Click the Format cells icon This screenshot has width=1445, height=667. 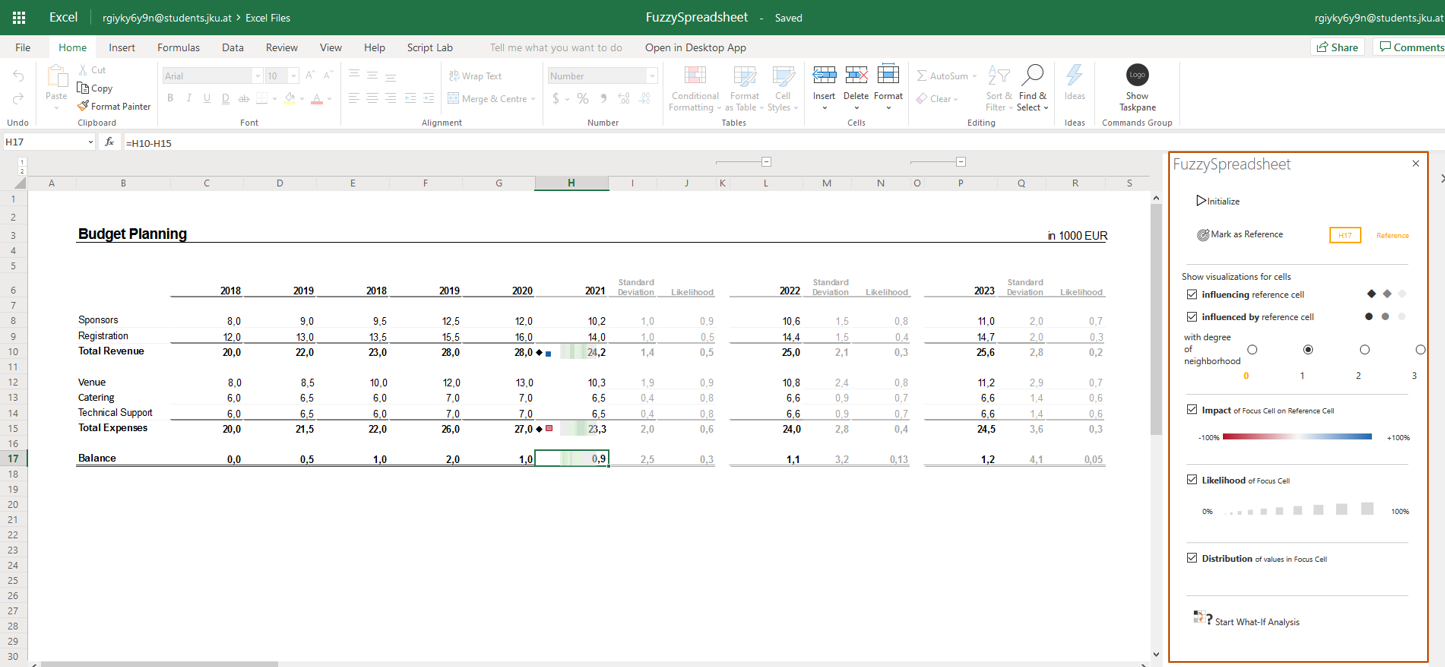click(888, 75)
